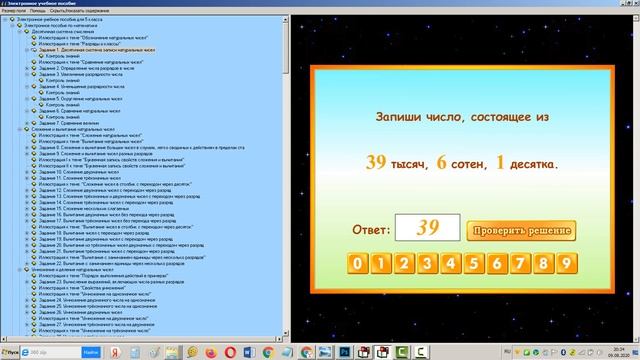The height and width of the screenshot is (360, 640).
Task: Click the tree horizontal scroll-right arrow
Action: click(x=279, y=339)
